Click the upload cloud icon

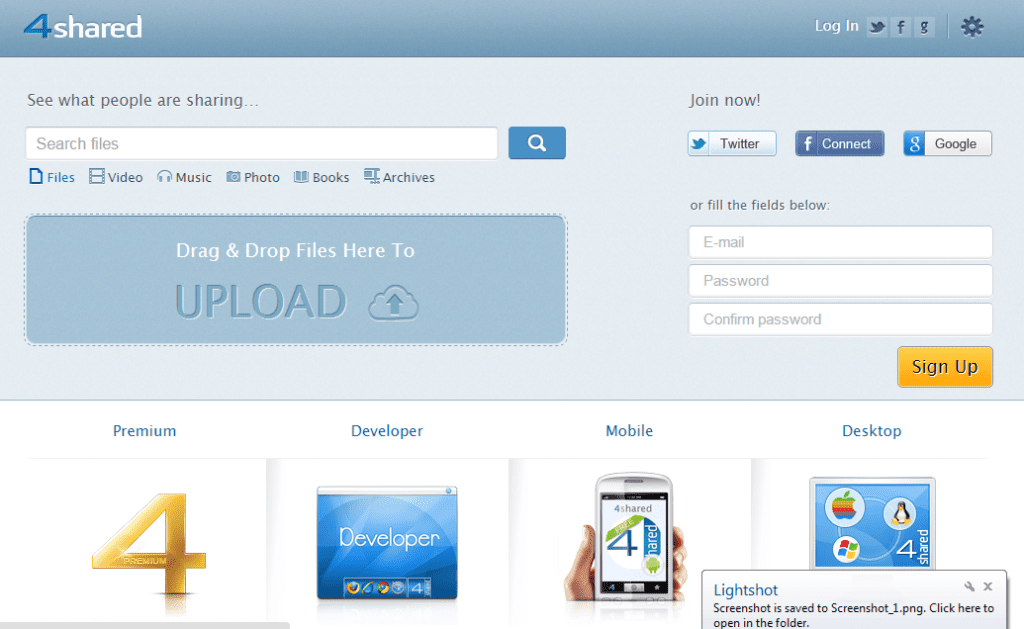[393, 302]
